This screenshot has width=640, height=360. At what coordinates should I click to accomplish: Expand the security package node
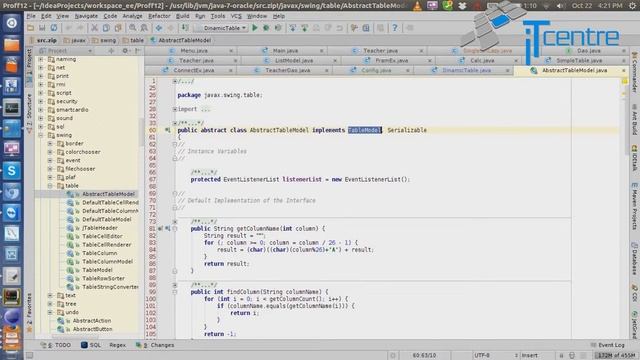[41, 101]
